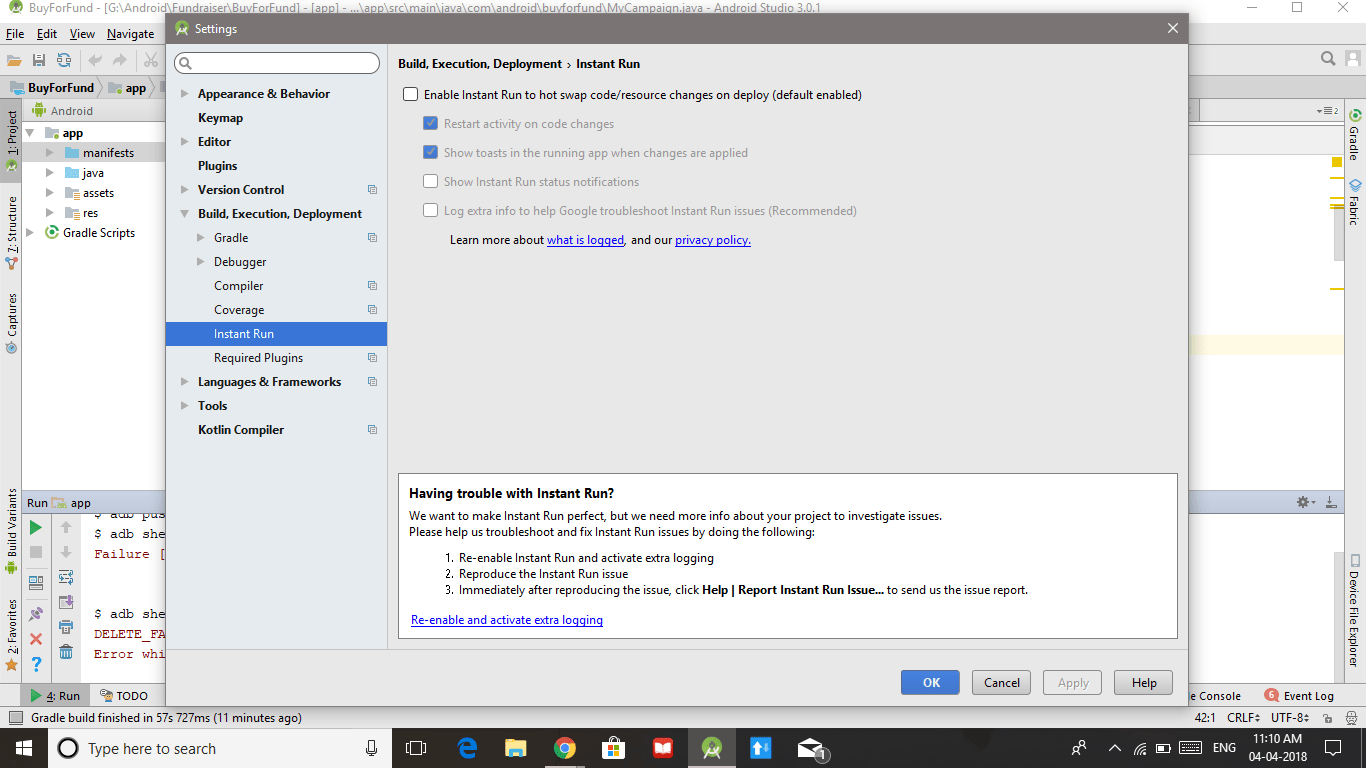This screenshot has width=1366, height=768.
Task: Select Keymap in the Settings sidebar
Action: click(x=220, y=117)
